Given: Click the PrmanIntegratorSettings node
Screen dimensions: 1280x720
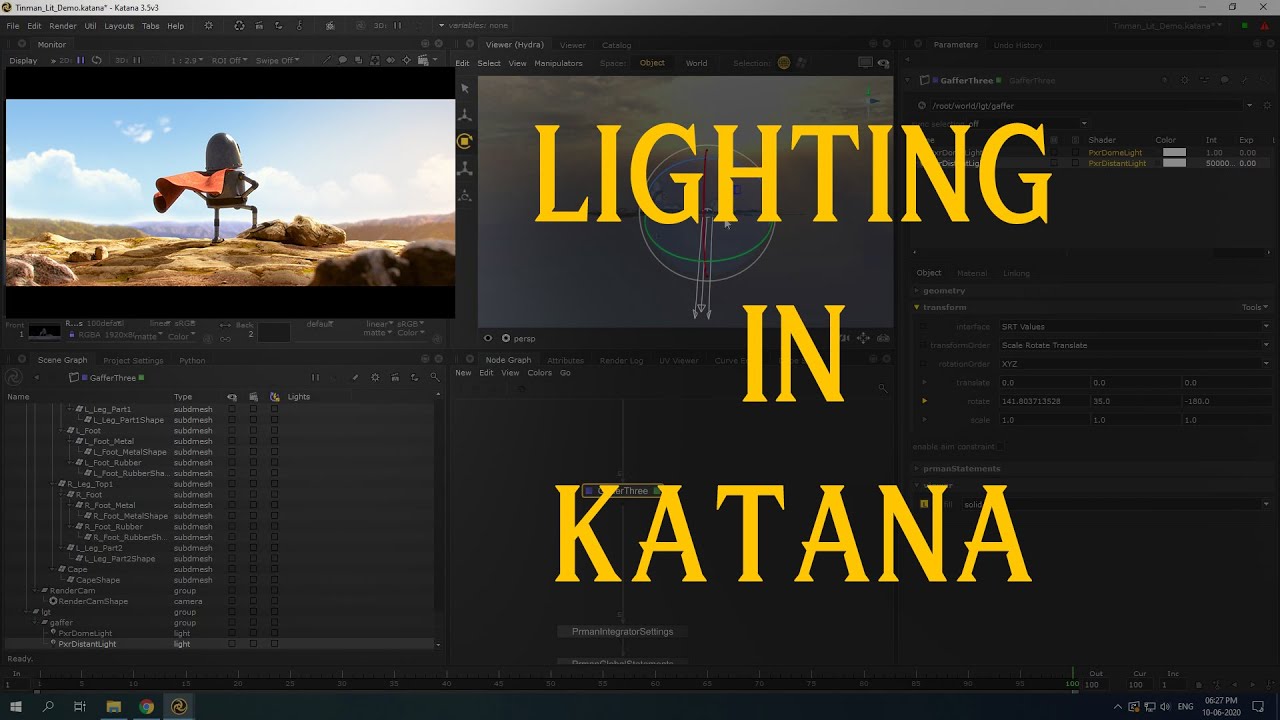Looking at the screenshot, I should pos(622,632).
